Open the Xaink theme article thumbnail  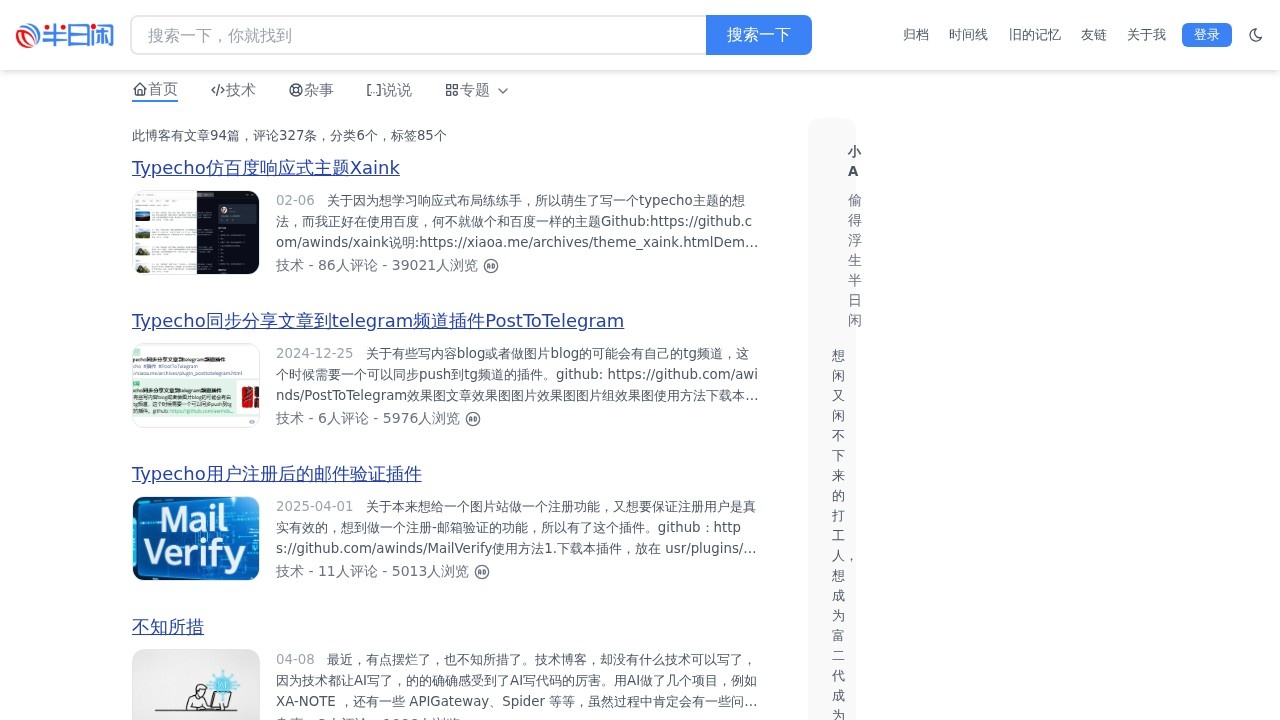(x=196, y=232)
